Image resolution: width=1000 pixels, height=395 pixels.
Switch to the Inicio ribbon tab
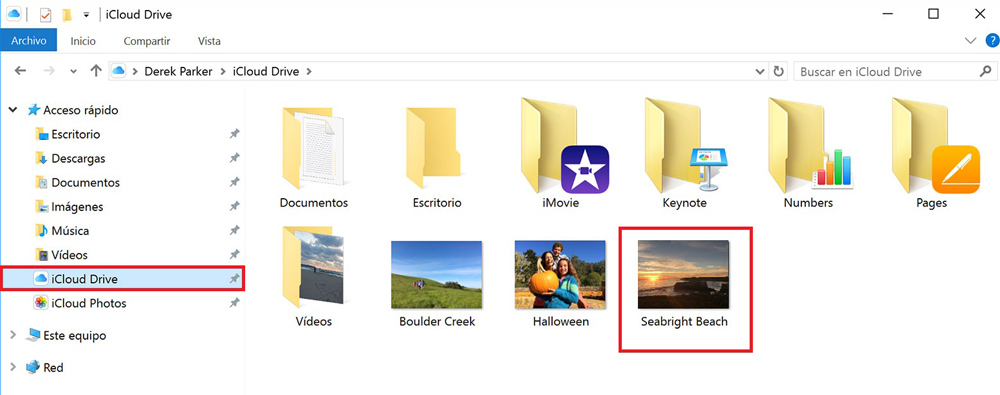tap(83, 41)
